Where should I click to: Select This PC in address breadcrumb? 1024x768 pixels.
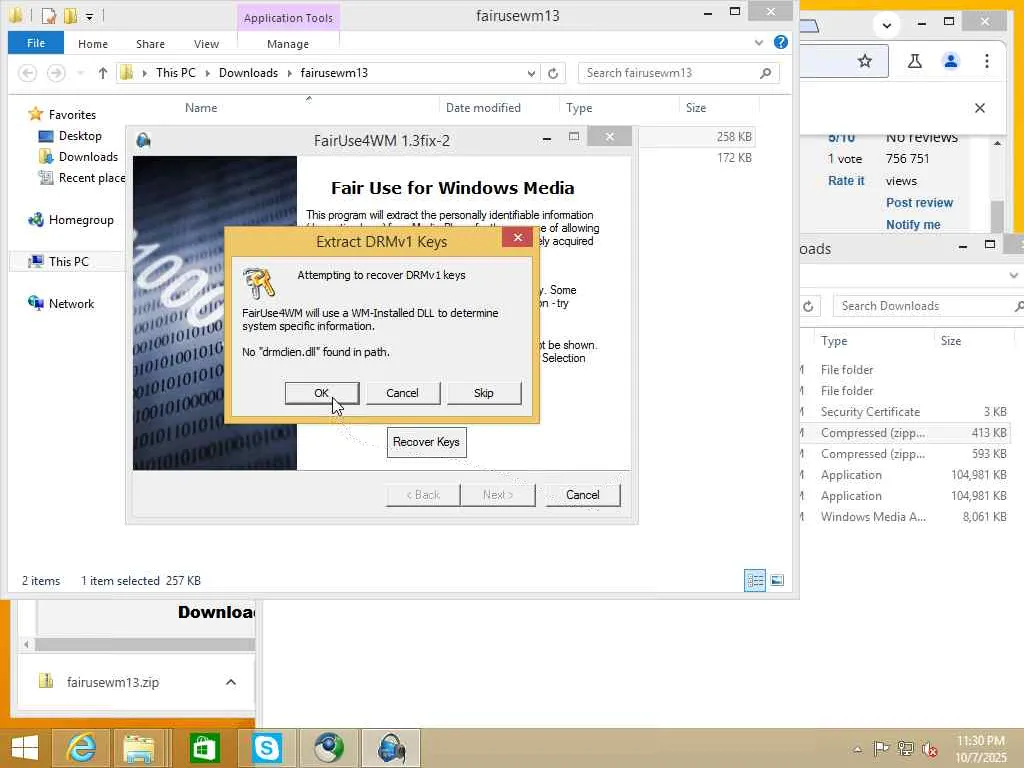176,73
